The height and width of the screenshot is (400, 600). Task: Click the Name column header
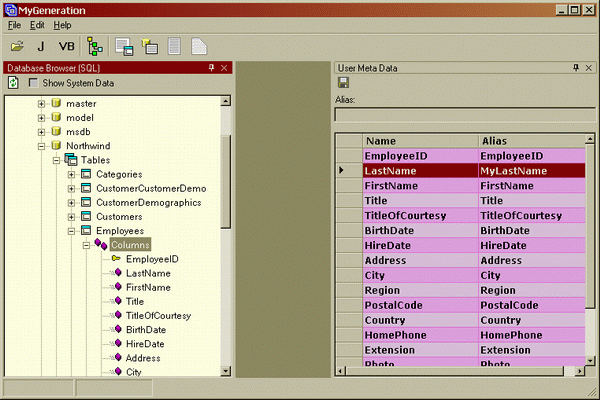click(420, 141)
